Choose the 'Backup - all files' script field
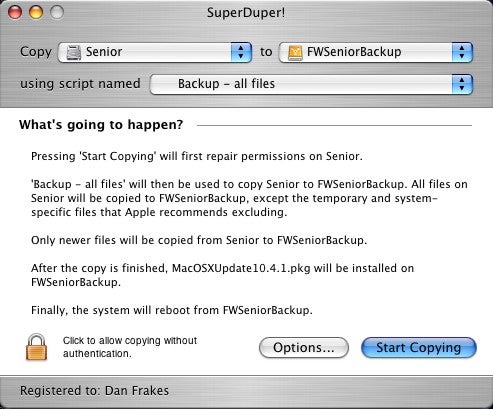Screen dimensions: 493x409 pyautogui.click(x=311, y=84)
